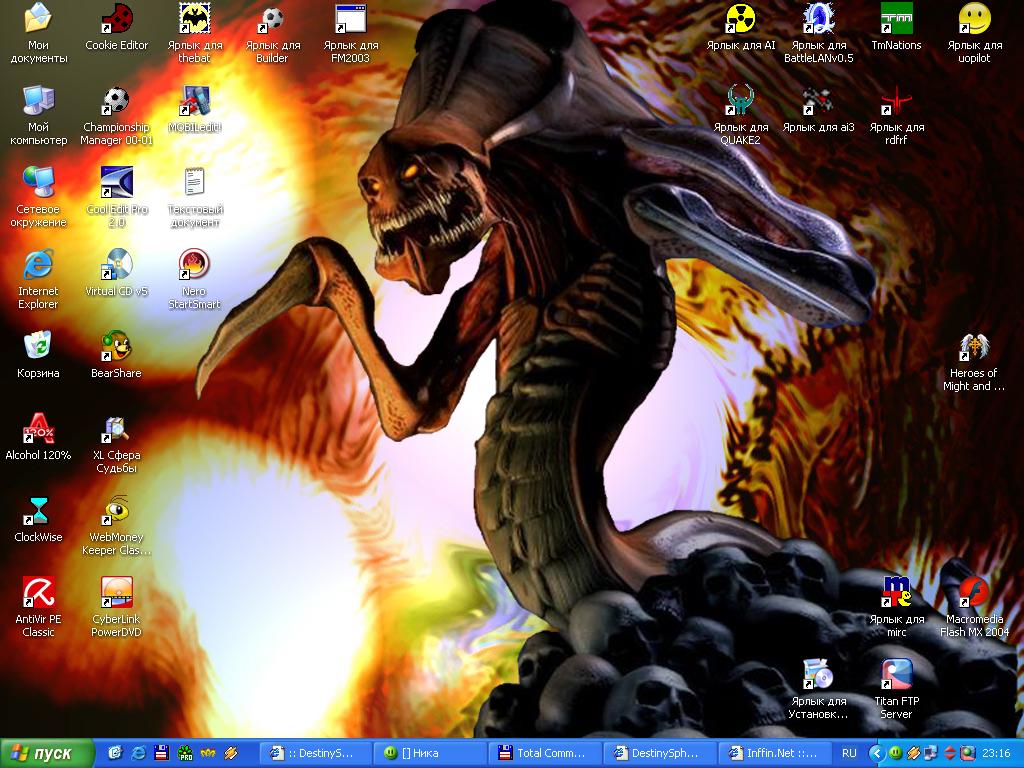Select the Heroes of Might and Magic icon
Image resolution: width=1024 pixels, height=768 pixels.
[974, 362]
